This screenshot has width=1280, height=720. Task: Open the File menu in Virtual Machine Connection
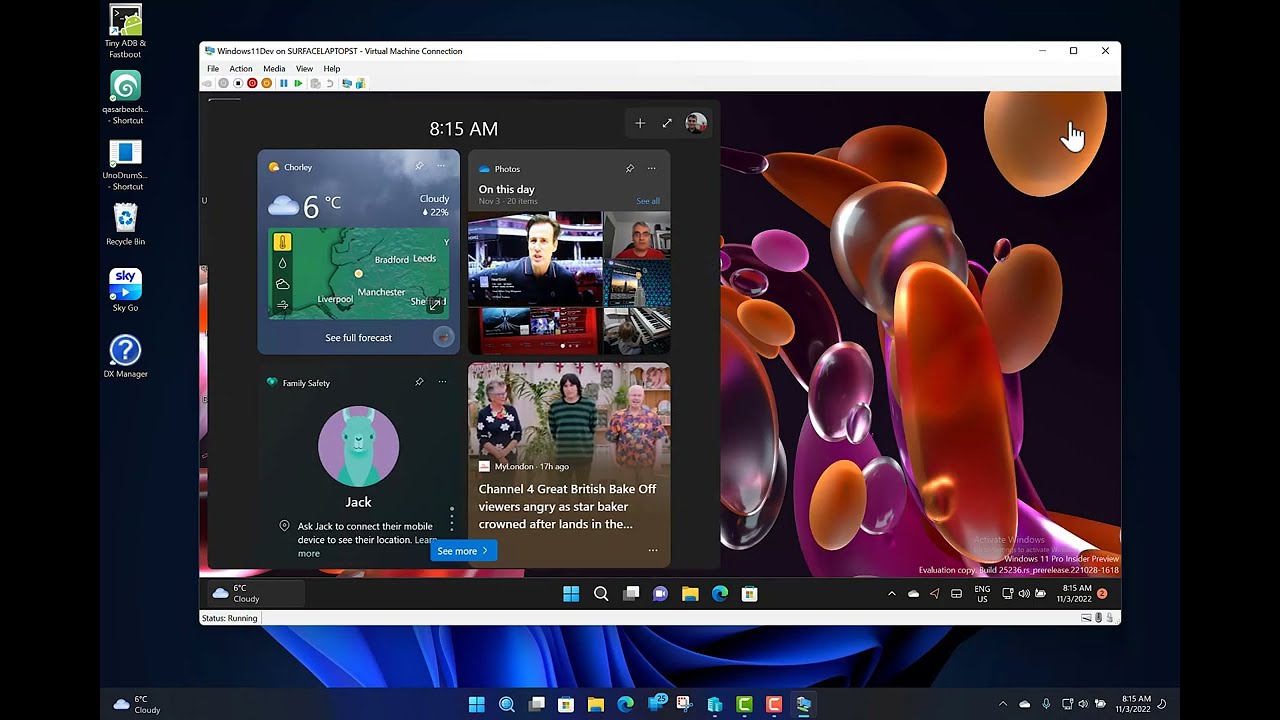[213, 69]
